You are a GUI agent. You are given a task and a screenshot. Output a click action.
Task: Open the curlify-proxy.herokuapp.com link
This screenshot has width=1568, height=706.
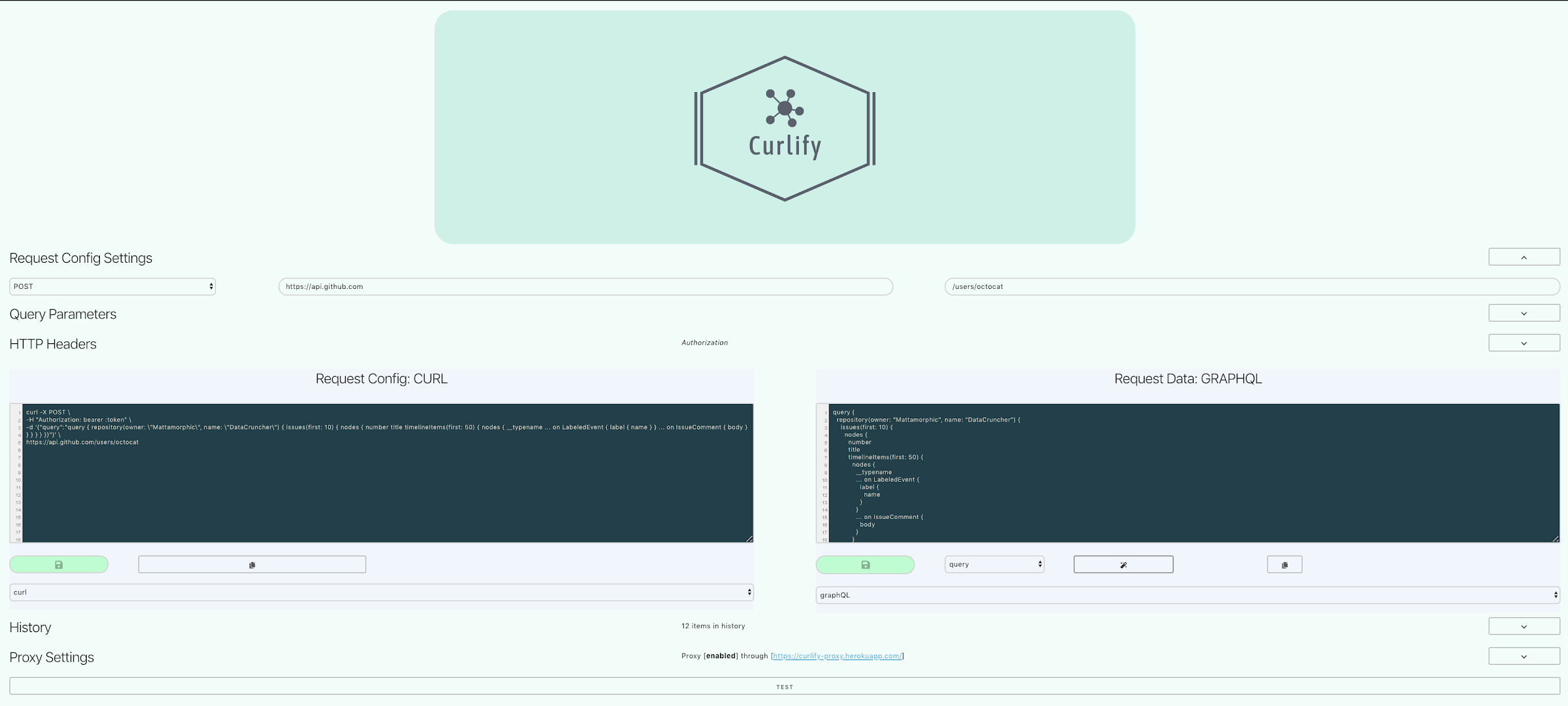tap(837, 656)
